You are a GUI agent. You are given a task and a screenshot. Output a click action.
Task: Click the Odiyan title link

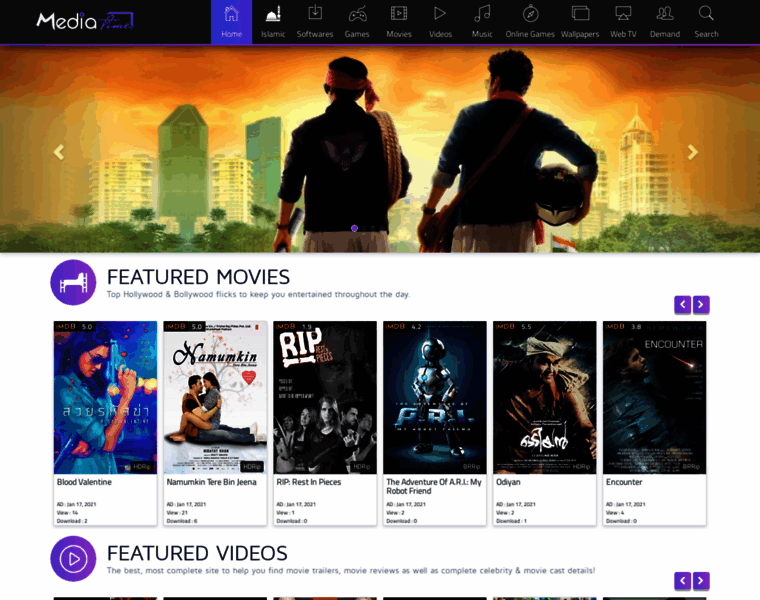point(508,482)
